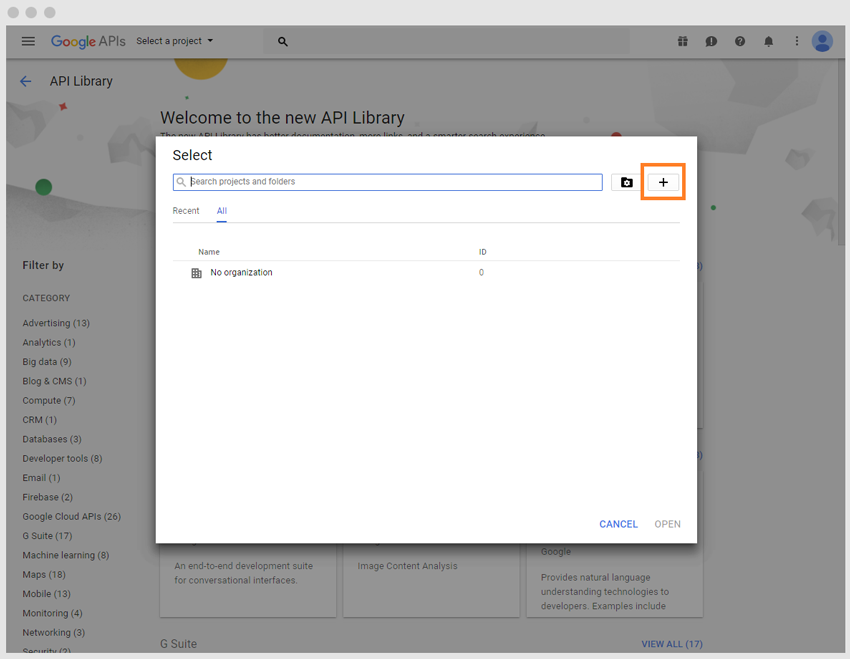
Task: Open the three-dot utilities menu
Action: (797, 41)
